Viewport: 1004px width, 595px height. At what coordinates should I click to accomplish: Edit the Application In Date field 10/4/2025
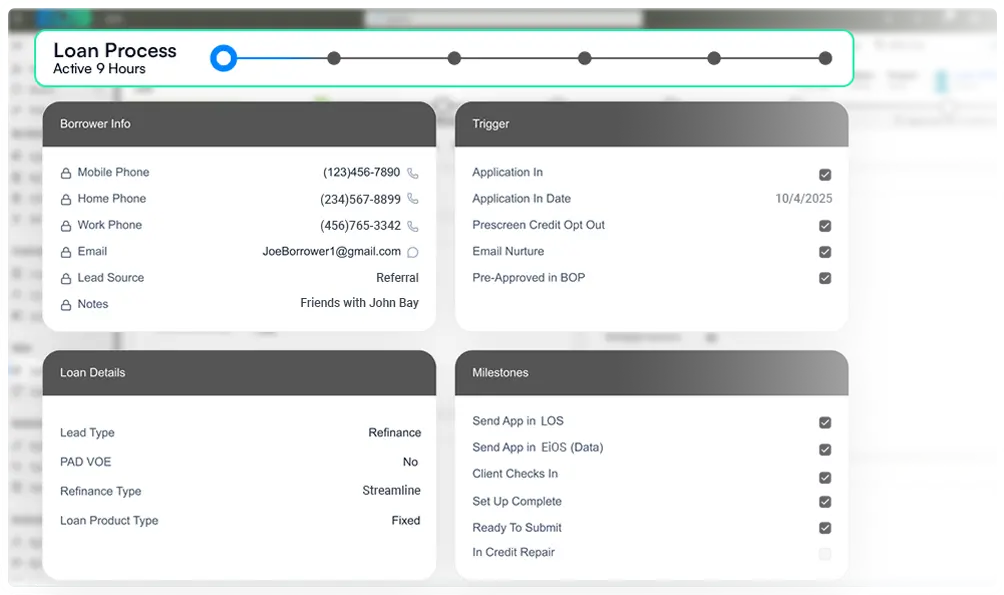803,199
